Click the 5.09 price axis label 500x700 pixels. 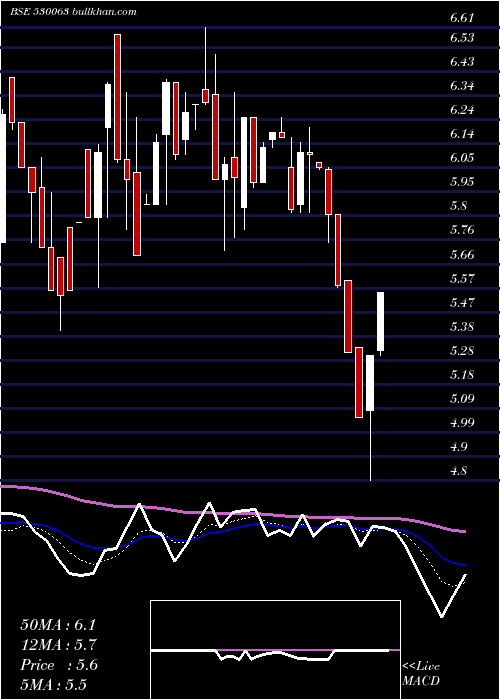[x=461, y=399]
